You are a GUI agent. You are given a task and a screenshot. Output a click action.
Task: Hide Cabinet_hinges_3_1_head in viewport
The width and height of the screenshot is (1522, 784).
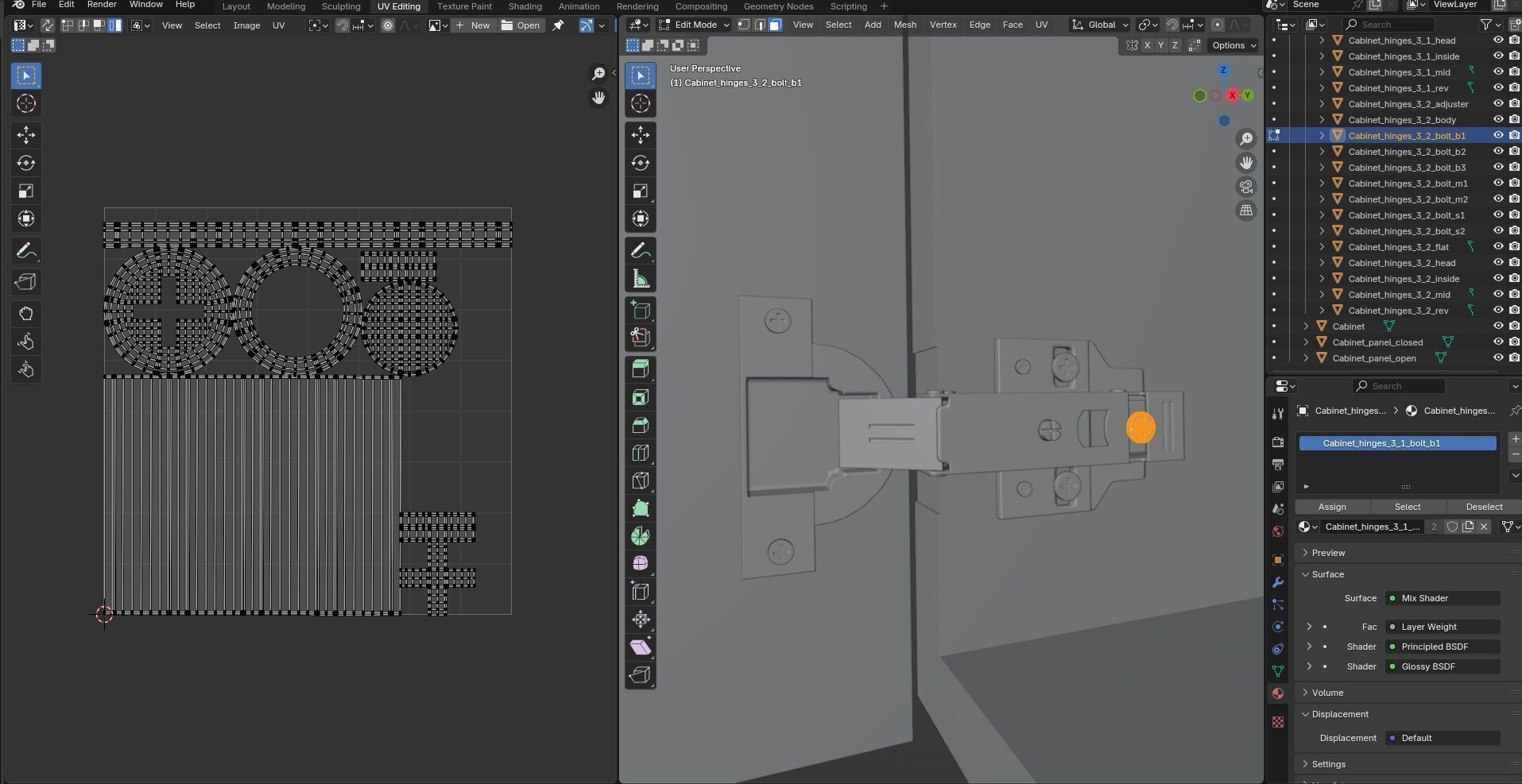1498,41
